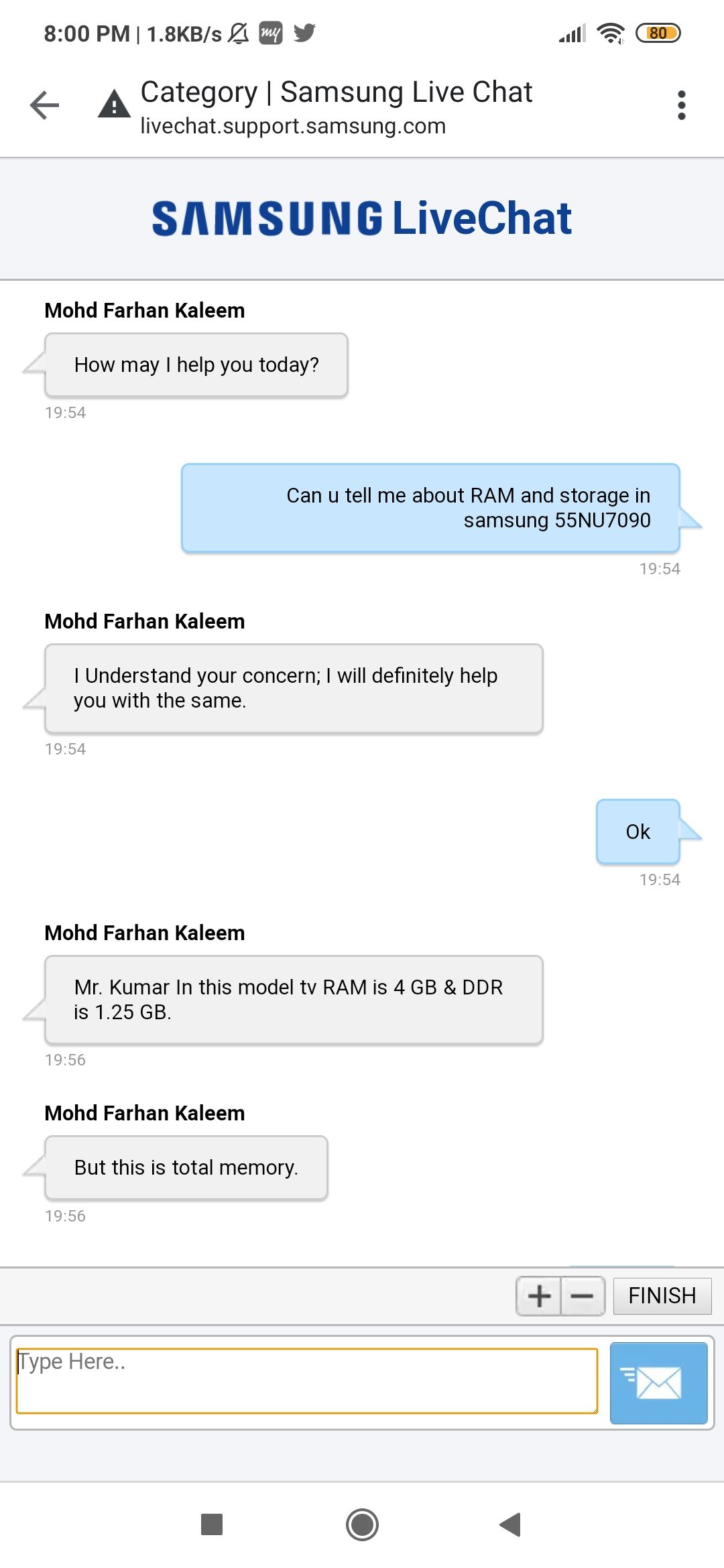Tap the Twitter notification icon in status bar
Image resolution: width=724 pixels, height=1568 pixels.
pyautogui.click(x=304, y=32)
